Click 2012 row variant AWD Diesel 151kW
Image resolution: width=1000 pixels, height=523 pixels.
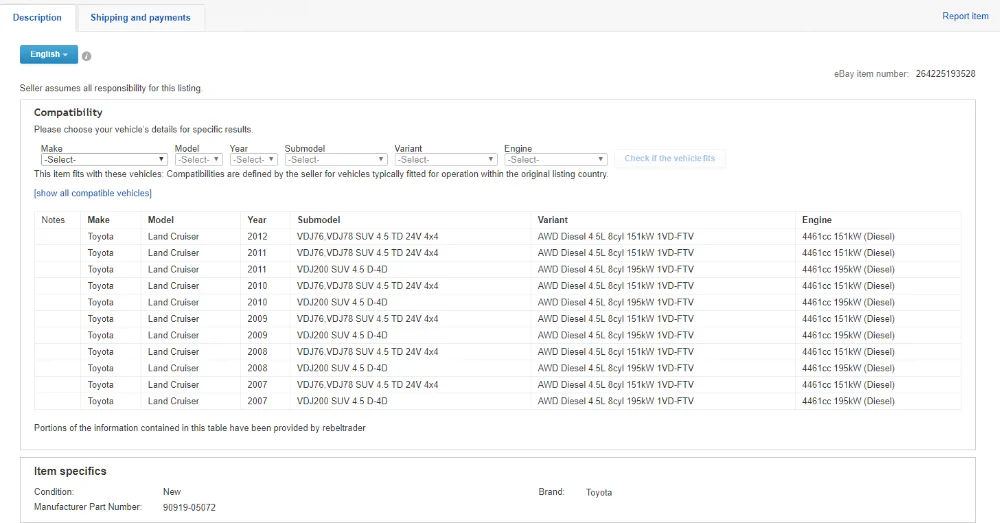pyautogui.click(x=615, y=237)
